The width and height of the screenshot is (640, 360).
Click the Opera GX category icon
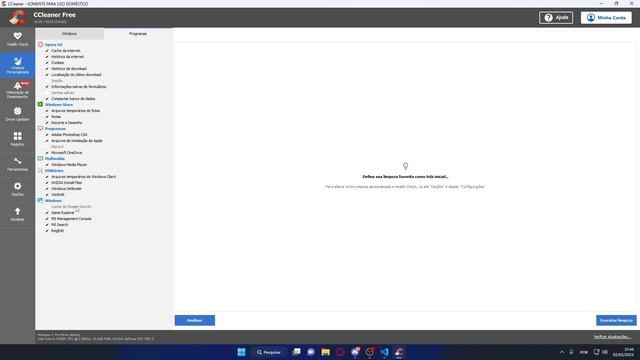(40, 44)
